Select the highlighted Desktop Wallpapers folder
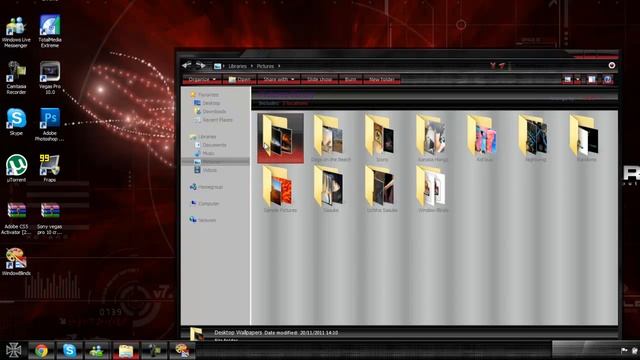 pyautogui.click(x=280, y=138)
